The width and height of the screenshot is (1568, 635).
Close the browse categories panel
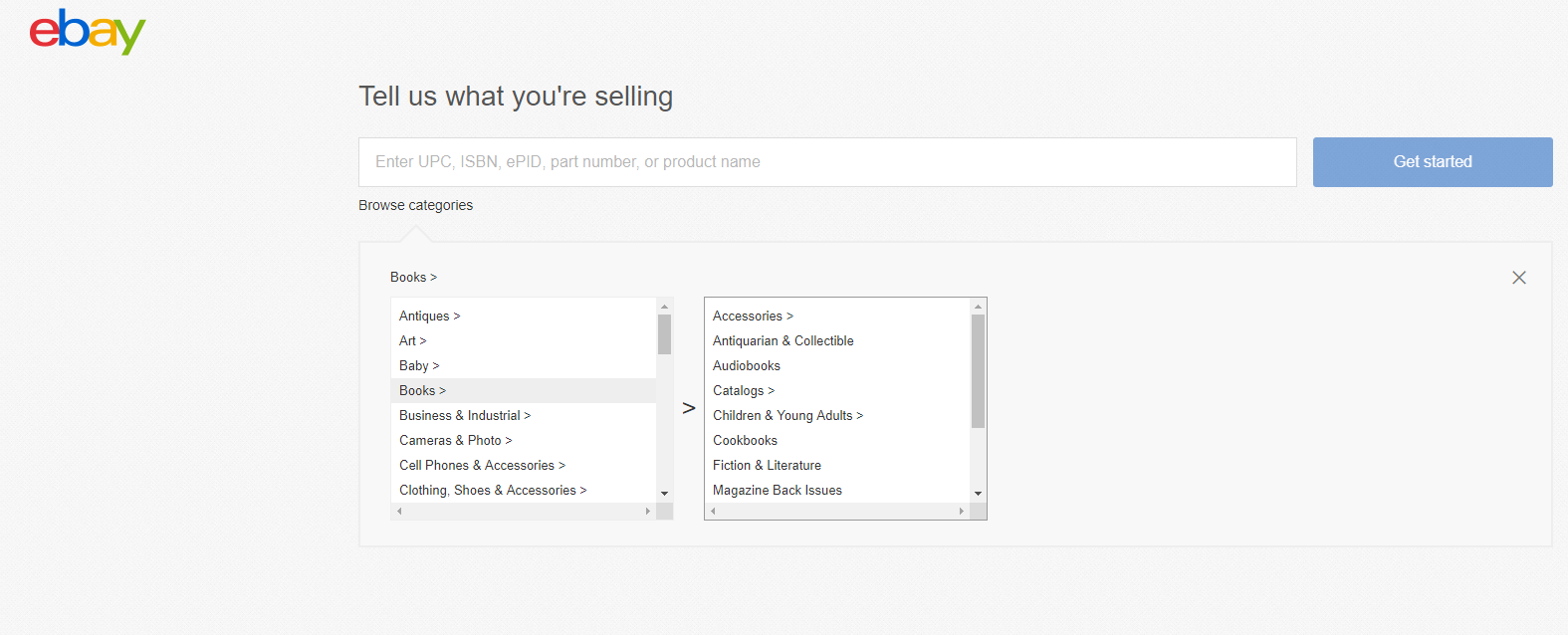click(1518, 278)
